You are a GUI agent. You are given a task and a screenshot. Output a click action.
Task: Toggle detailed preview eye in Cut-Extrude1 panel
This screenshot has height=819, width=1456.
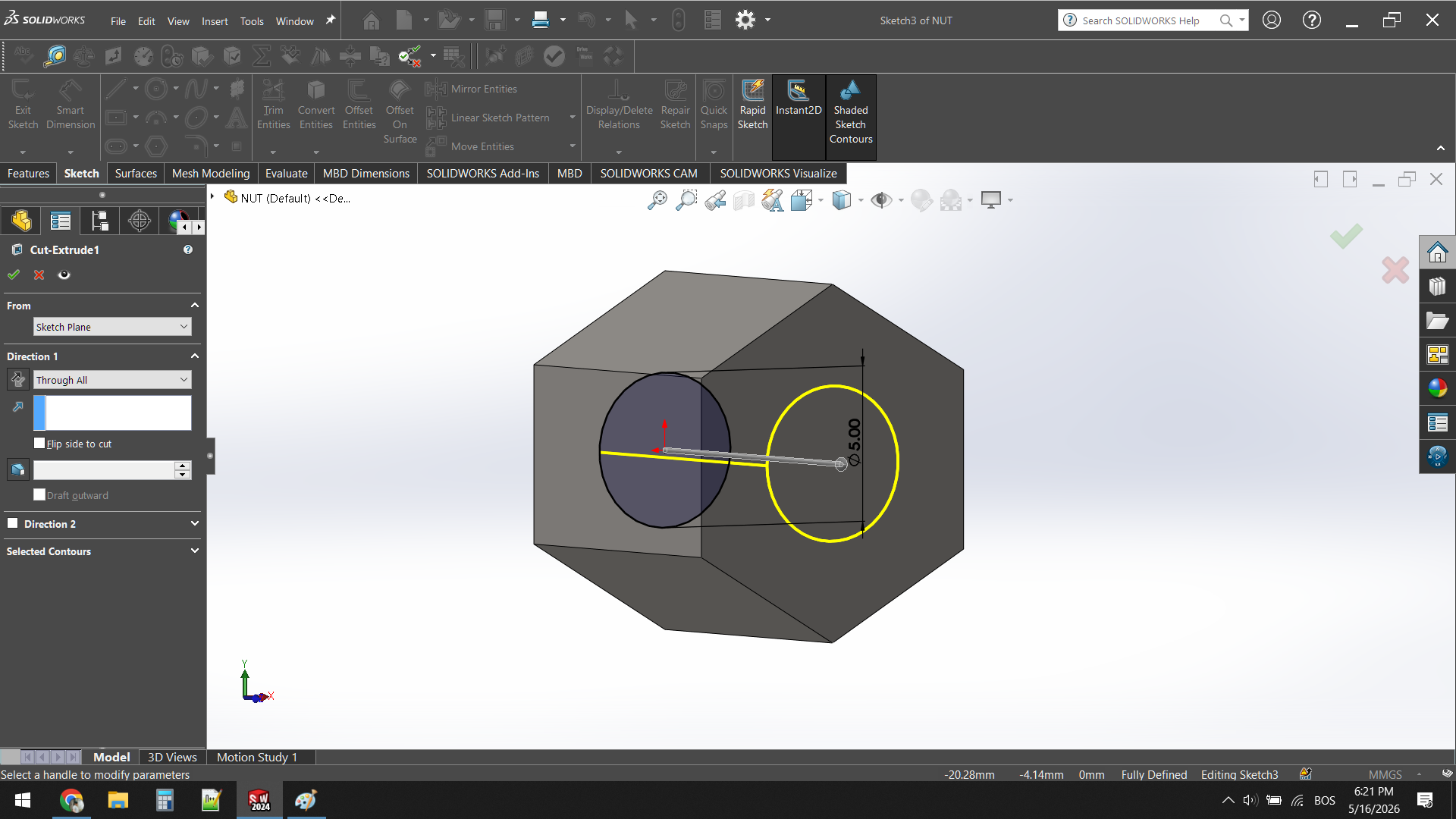(x=64, y=275)
